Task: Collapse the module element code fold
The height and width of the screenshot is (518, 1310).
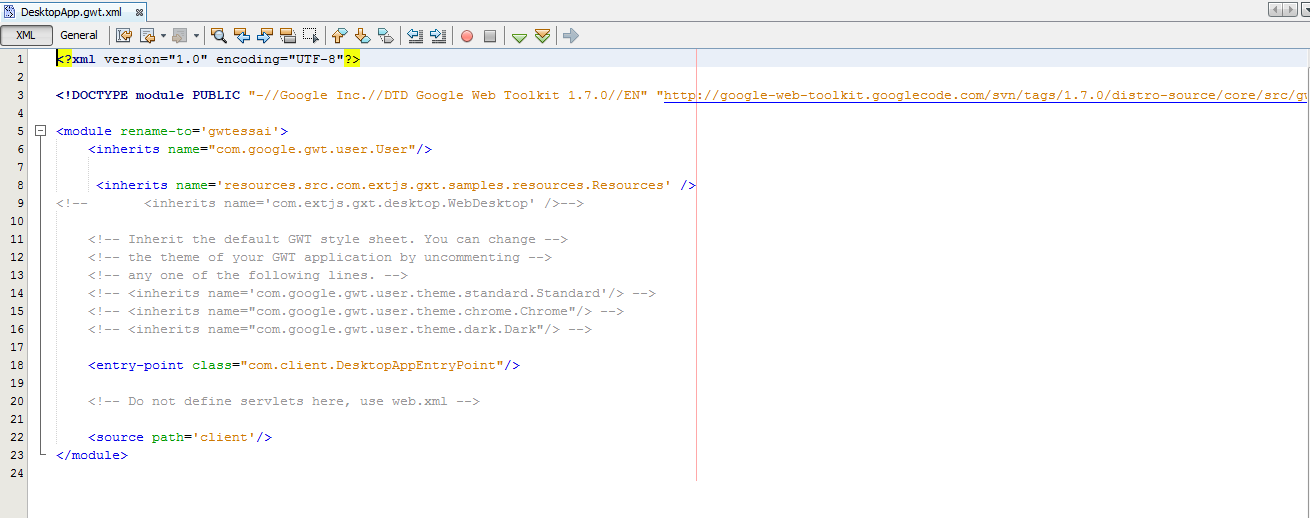Action: [40, 131]
